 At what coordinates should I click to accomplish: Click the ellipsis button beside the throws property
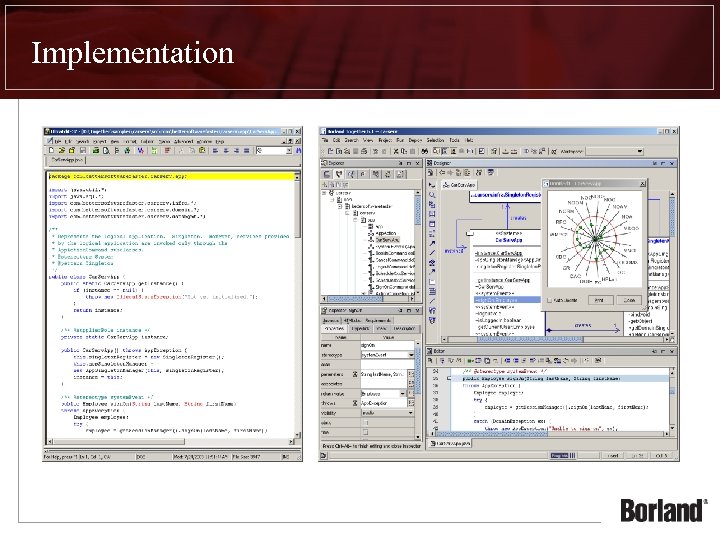pos(411,403)
